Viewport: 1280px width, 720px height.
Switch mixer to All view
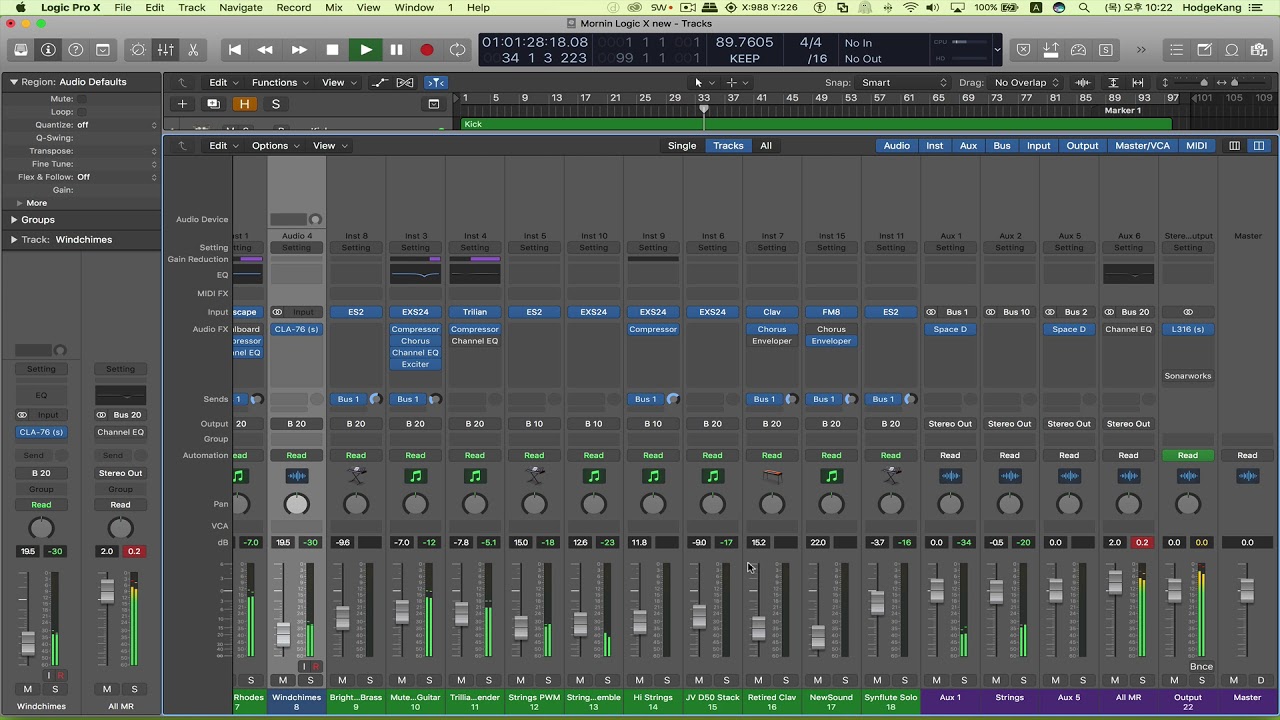pos(766,146)
